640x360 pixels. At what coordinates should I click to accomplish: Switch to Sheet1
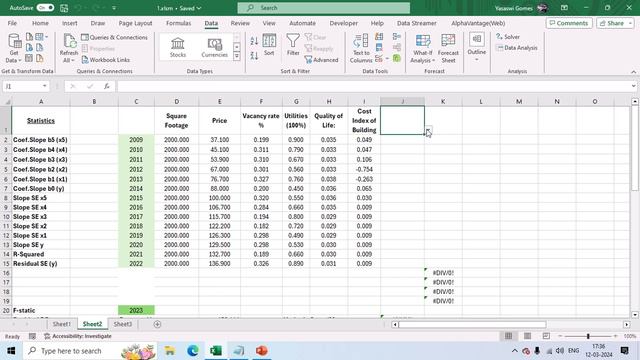pyautogui.click(x=62, y=324)
